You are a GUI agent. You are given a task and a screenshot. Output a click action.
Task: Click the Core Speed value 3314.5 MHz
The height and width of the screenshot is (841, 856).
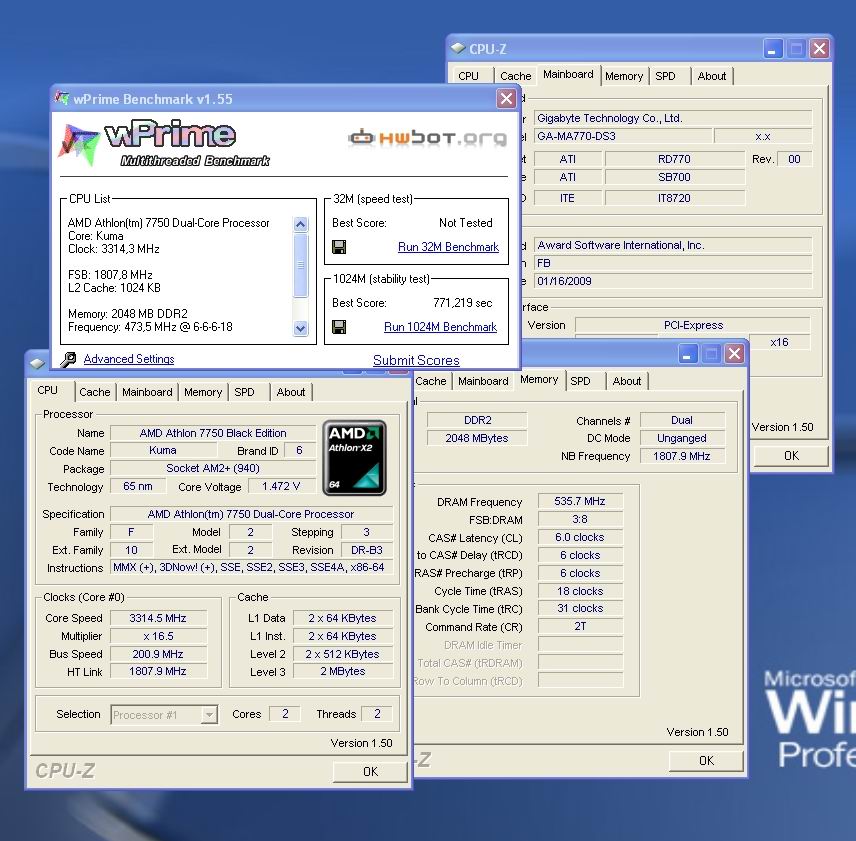pos(158,618)
